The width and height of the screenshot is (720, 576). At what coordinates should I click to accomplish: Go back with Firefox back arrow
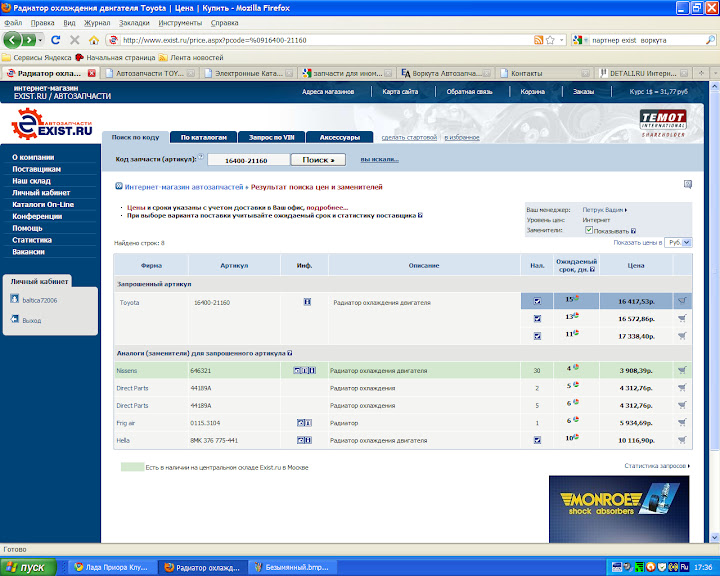point(12,40)
